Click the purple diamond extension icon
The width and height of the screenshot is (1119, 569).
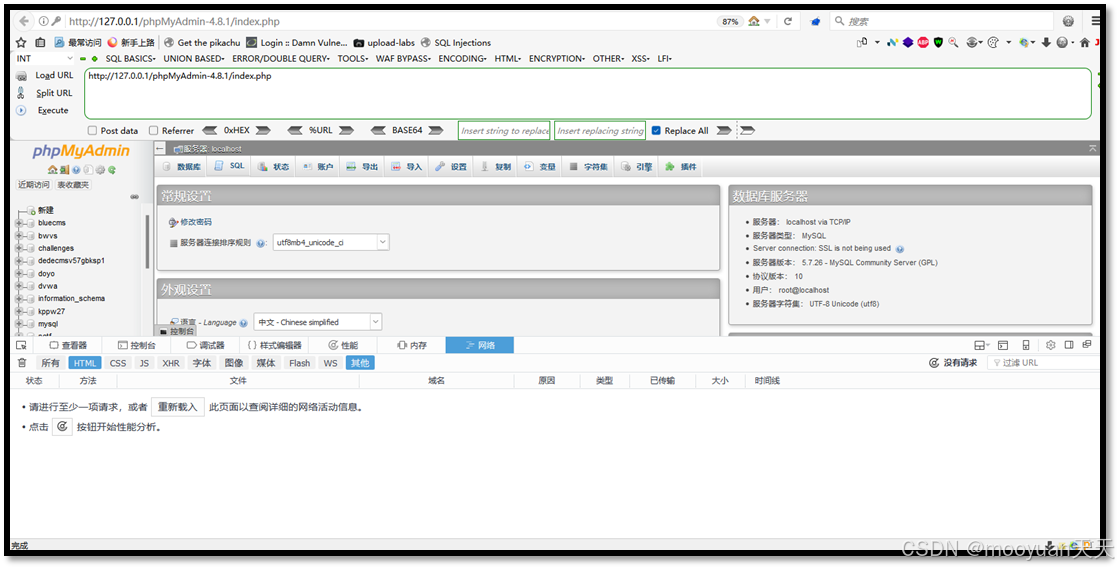908,42
